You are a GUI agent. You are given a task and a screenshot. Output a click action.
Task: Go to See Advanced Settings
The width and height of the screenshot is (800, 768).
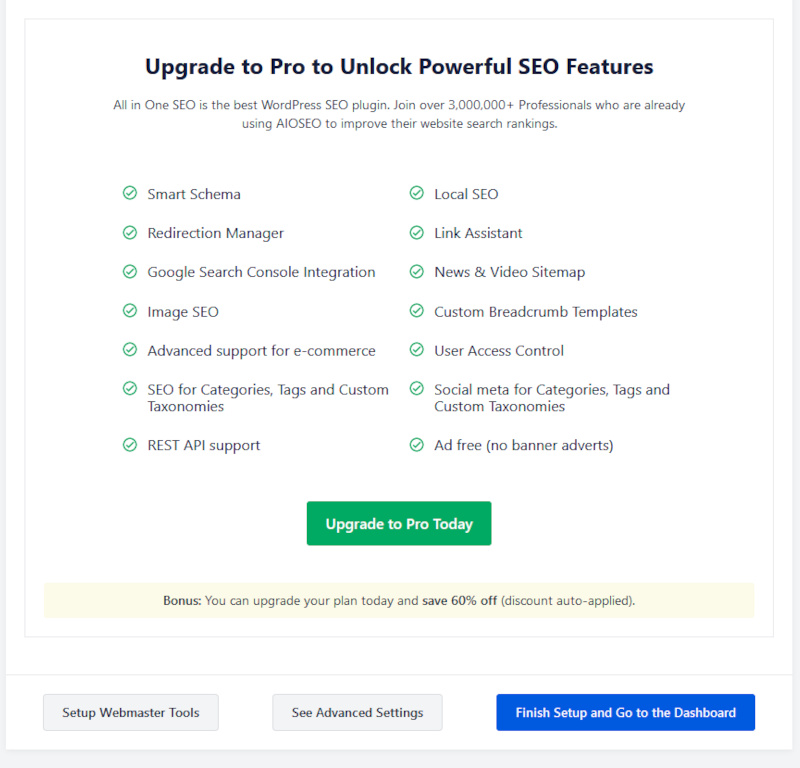click(357, 712)
